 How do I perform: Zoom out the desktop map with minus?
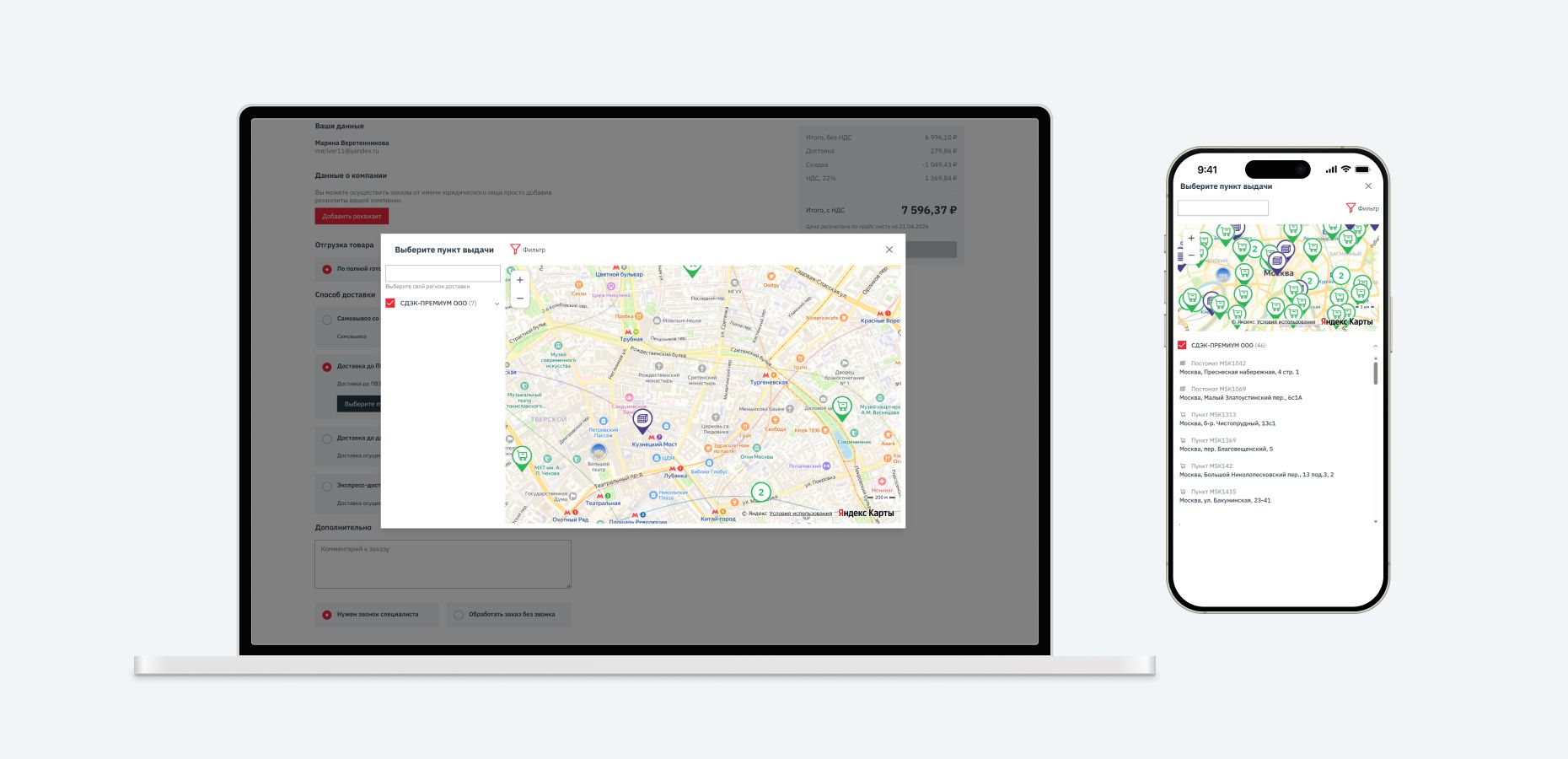520,299
